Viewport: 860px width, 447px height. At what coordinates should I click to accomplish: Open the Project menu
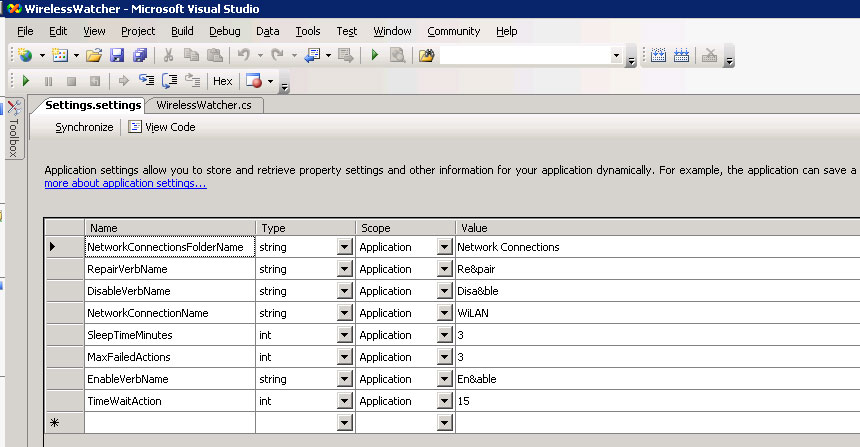click(138, 31)
